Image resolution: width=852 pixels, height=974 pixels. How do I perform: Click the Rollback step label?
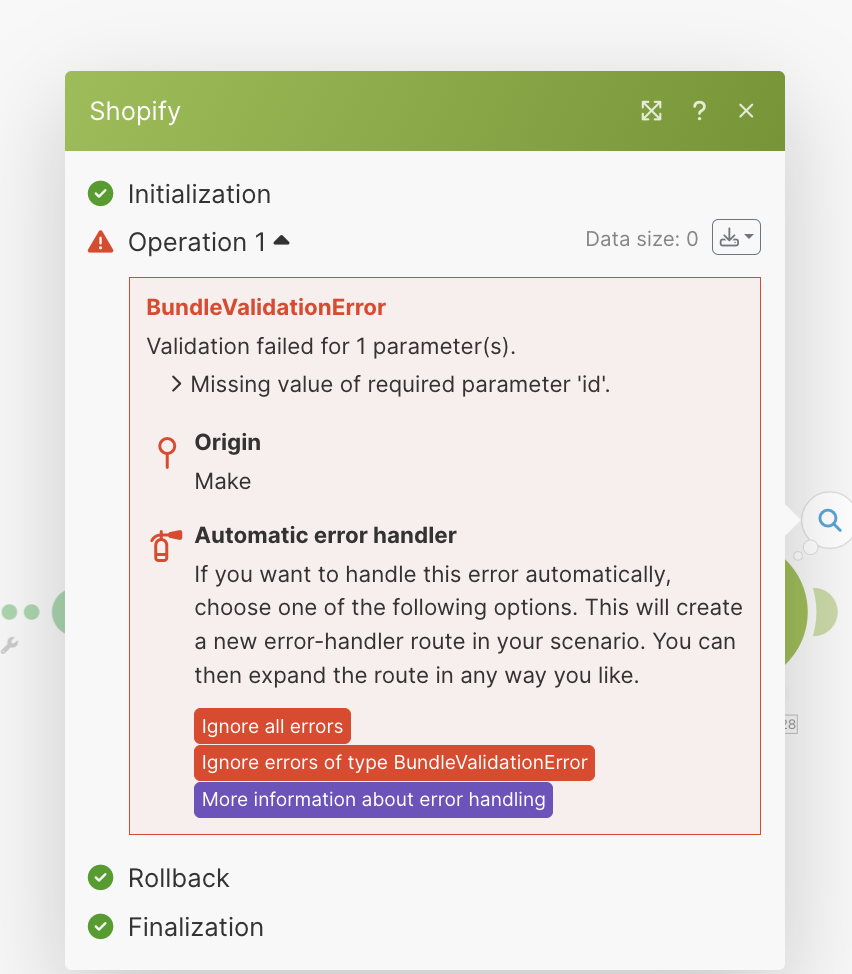[x=179, y=878]
